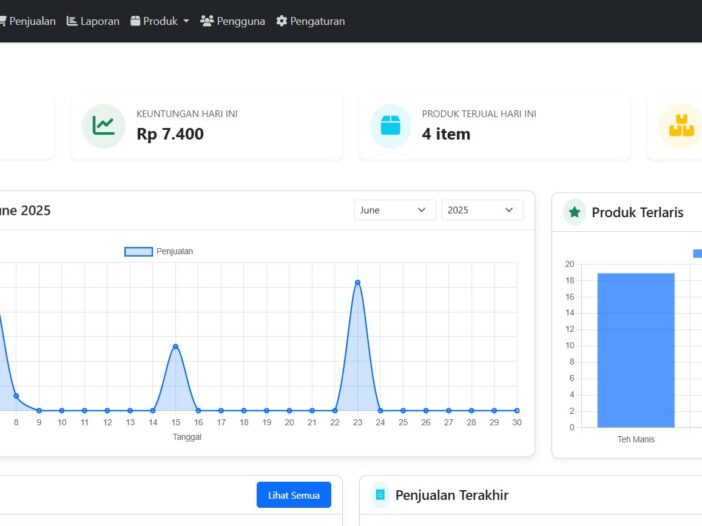Click the blue legend swatch in Produk Terlaris chart

coord(698,253)
